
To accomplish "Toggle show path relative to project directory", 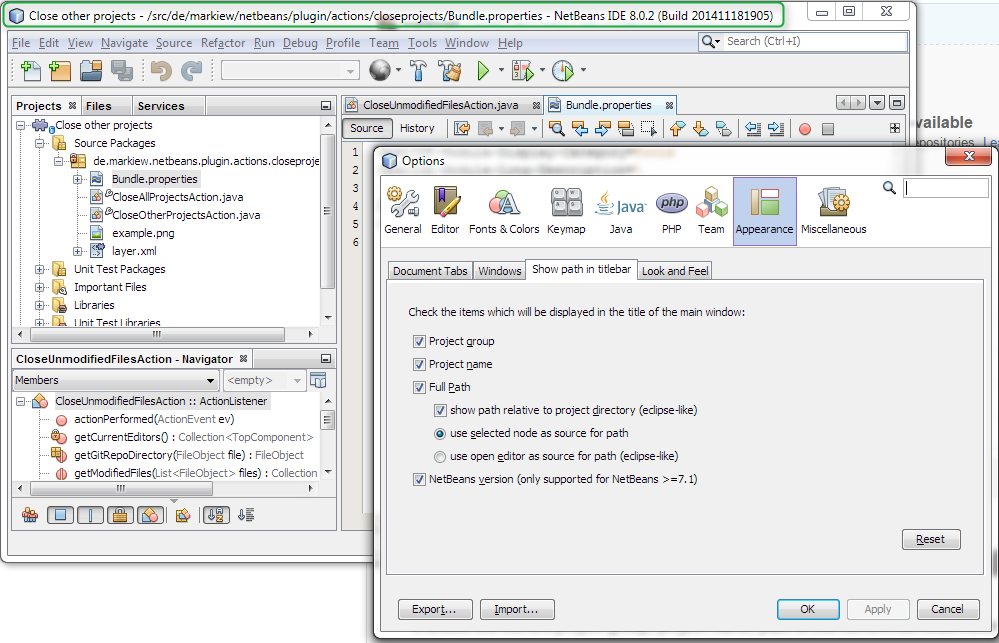I will tap(440, 410).
